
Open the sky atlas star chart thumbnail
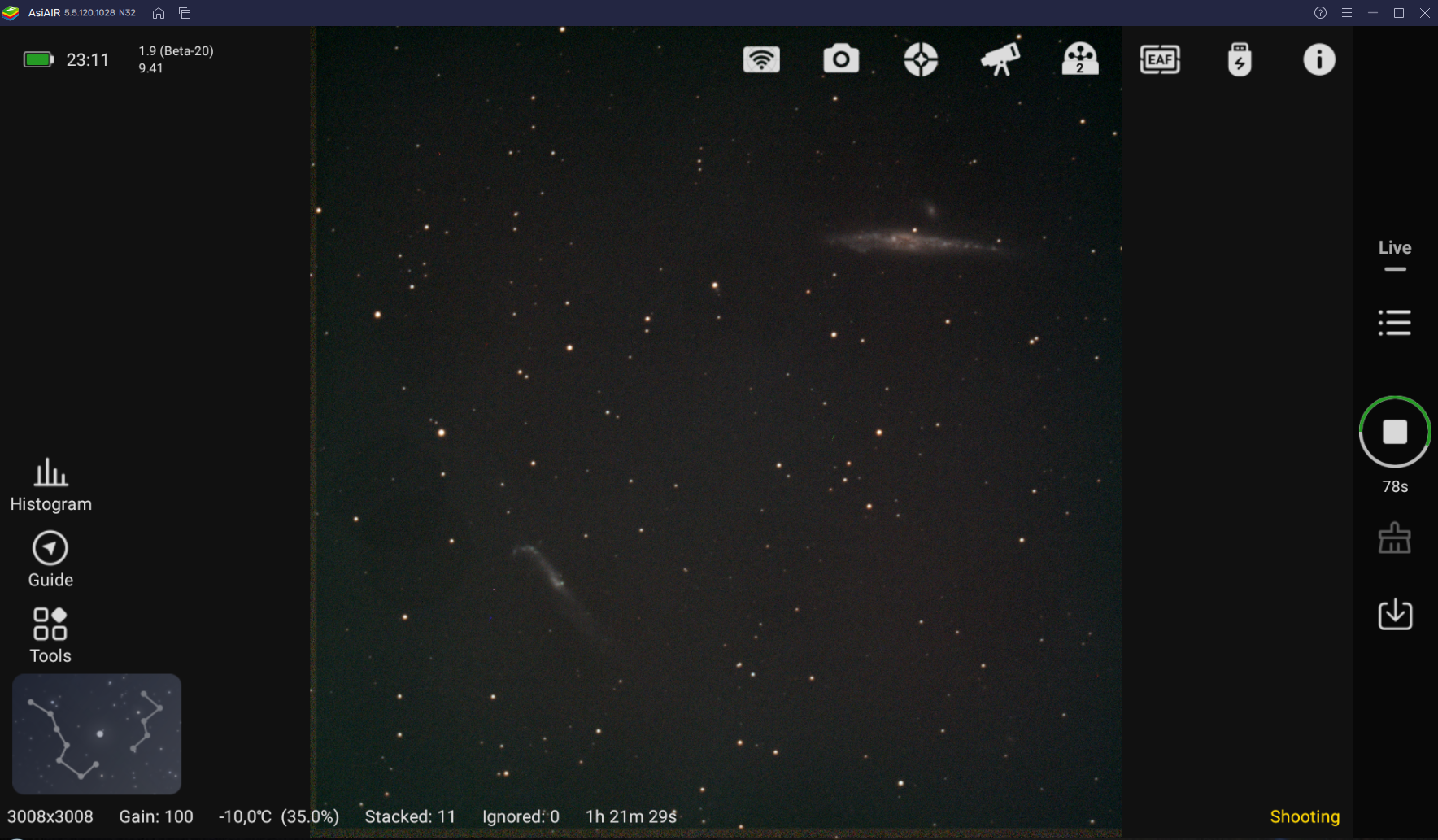(x=97, y=733)
